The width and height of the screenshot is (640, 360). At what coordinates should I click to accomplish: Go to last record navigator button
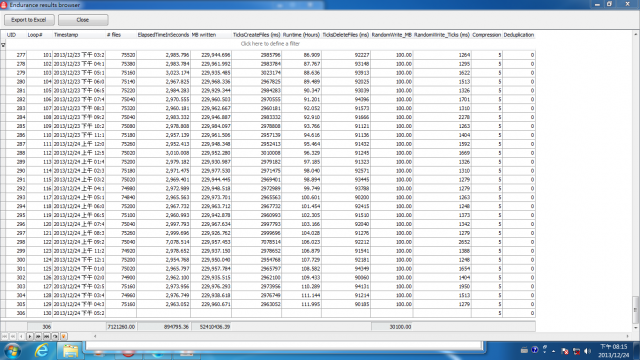[47, 336]
